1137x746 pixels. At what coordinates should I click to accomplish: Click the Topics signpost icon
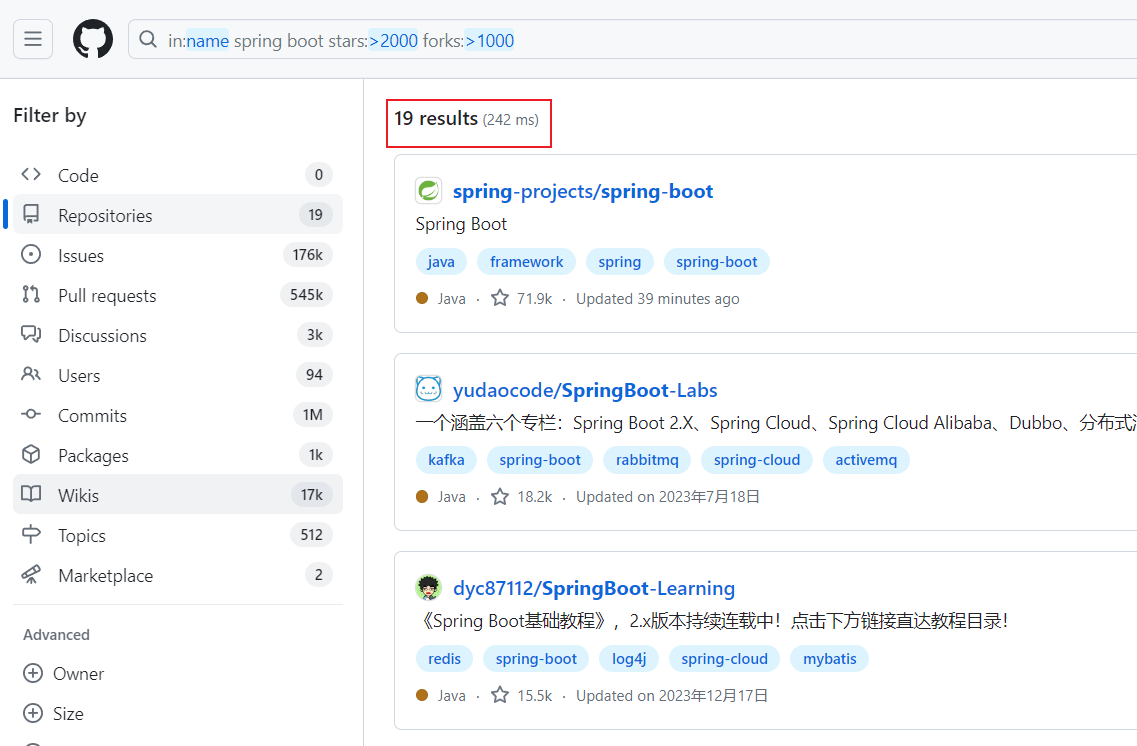(x=31, y=534)
